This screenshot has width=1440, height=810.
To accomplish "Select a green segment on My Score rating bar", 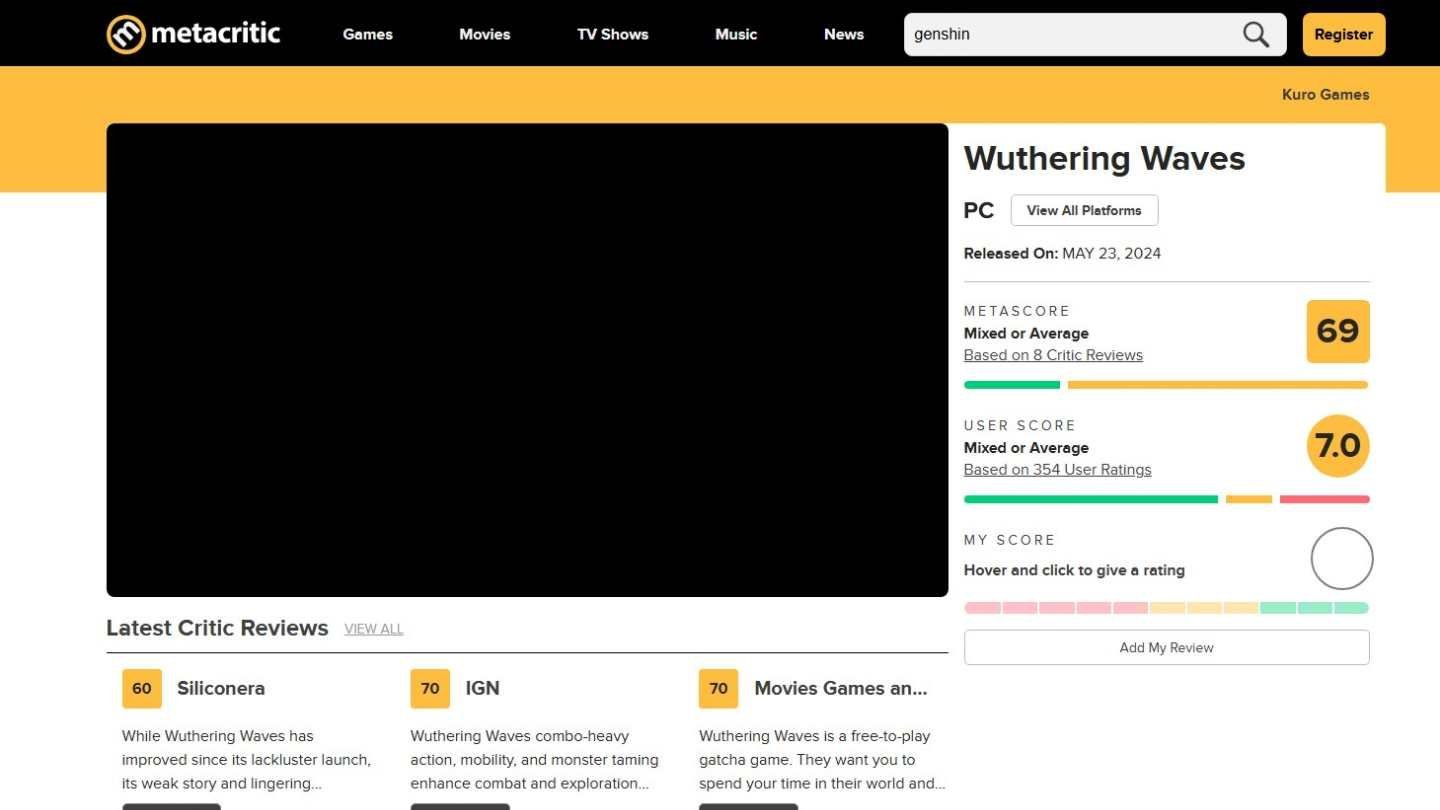I will [1314, 608].
